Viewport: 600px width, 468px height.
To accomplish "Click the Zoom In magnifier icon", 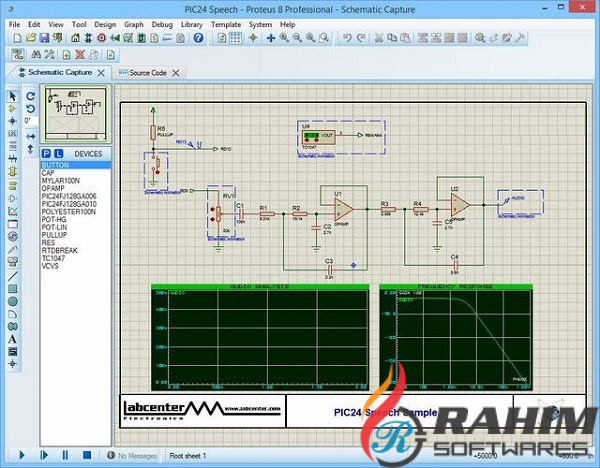I will tap(284, 38).
